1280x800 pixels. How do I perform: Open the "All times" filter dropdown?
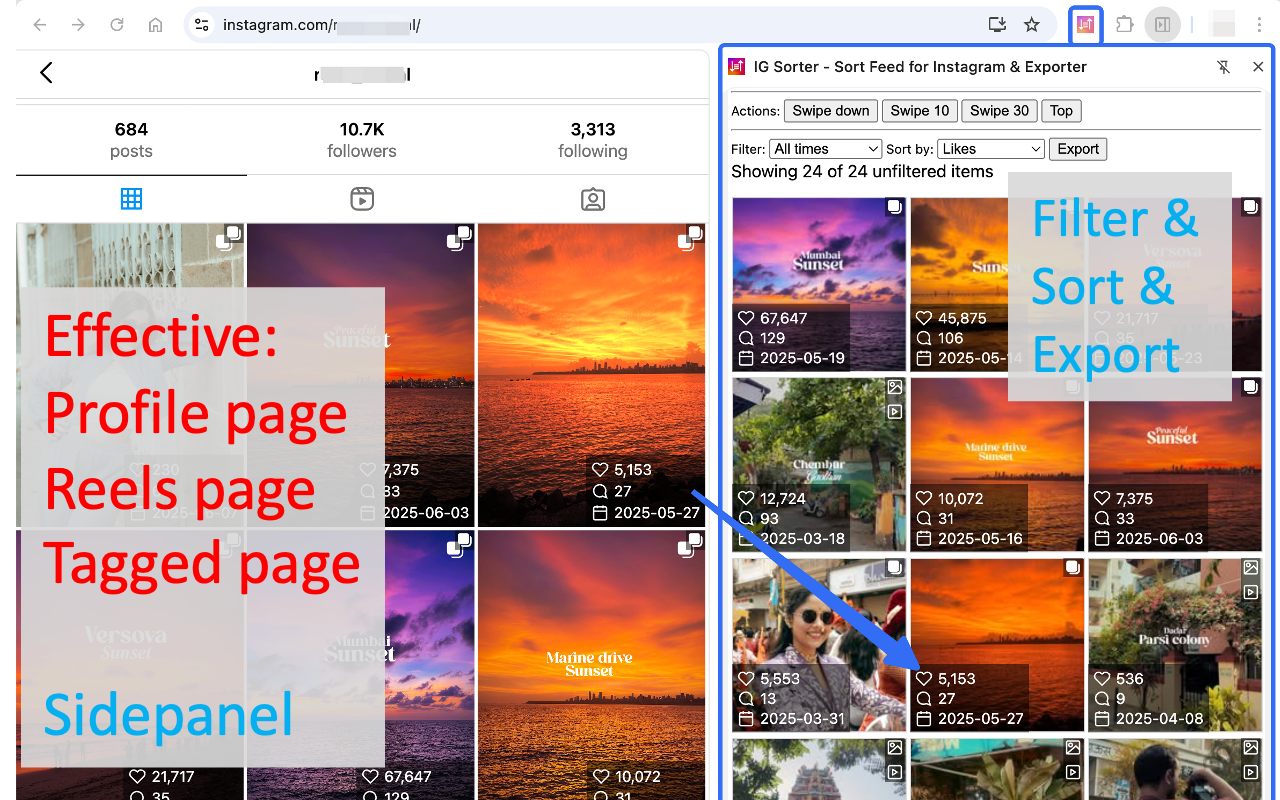click(x=825, y=148)
